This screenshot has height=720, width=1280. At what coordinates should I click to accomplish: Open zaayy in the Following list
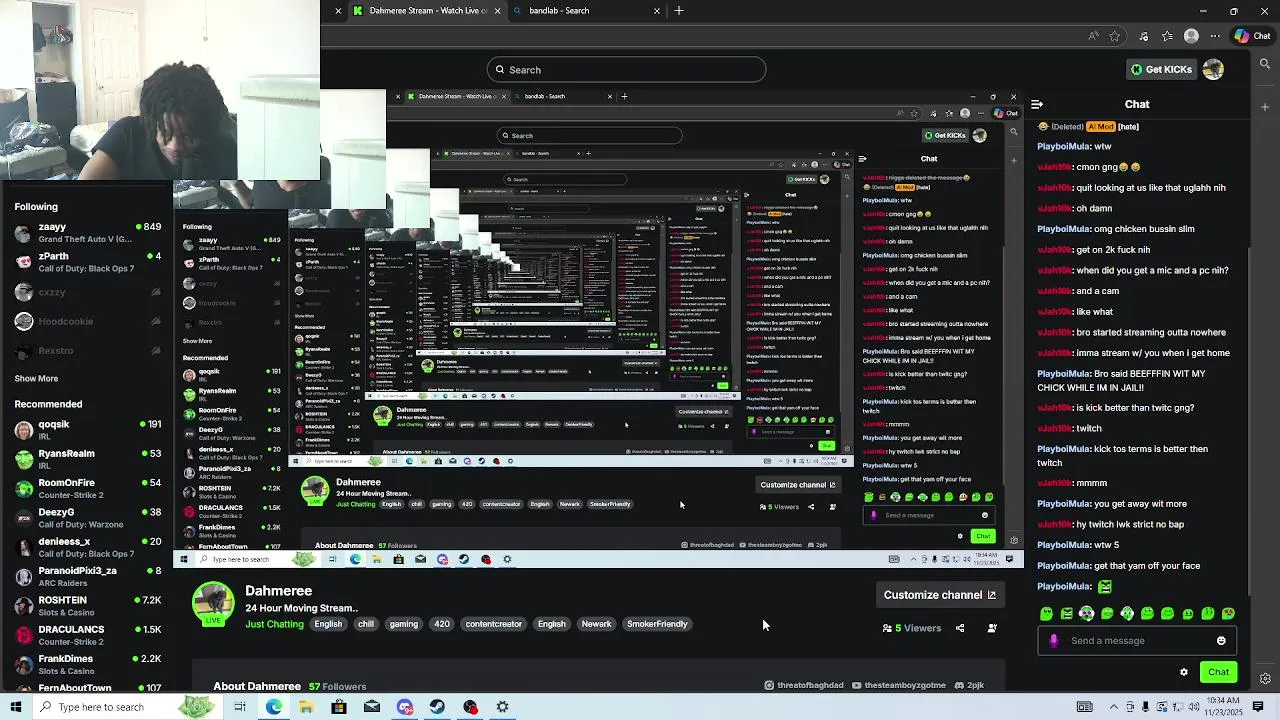point(88,233)
